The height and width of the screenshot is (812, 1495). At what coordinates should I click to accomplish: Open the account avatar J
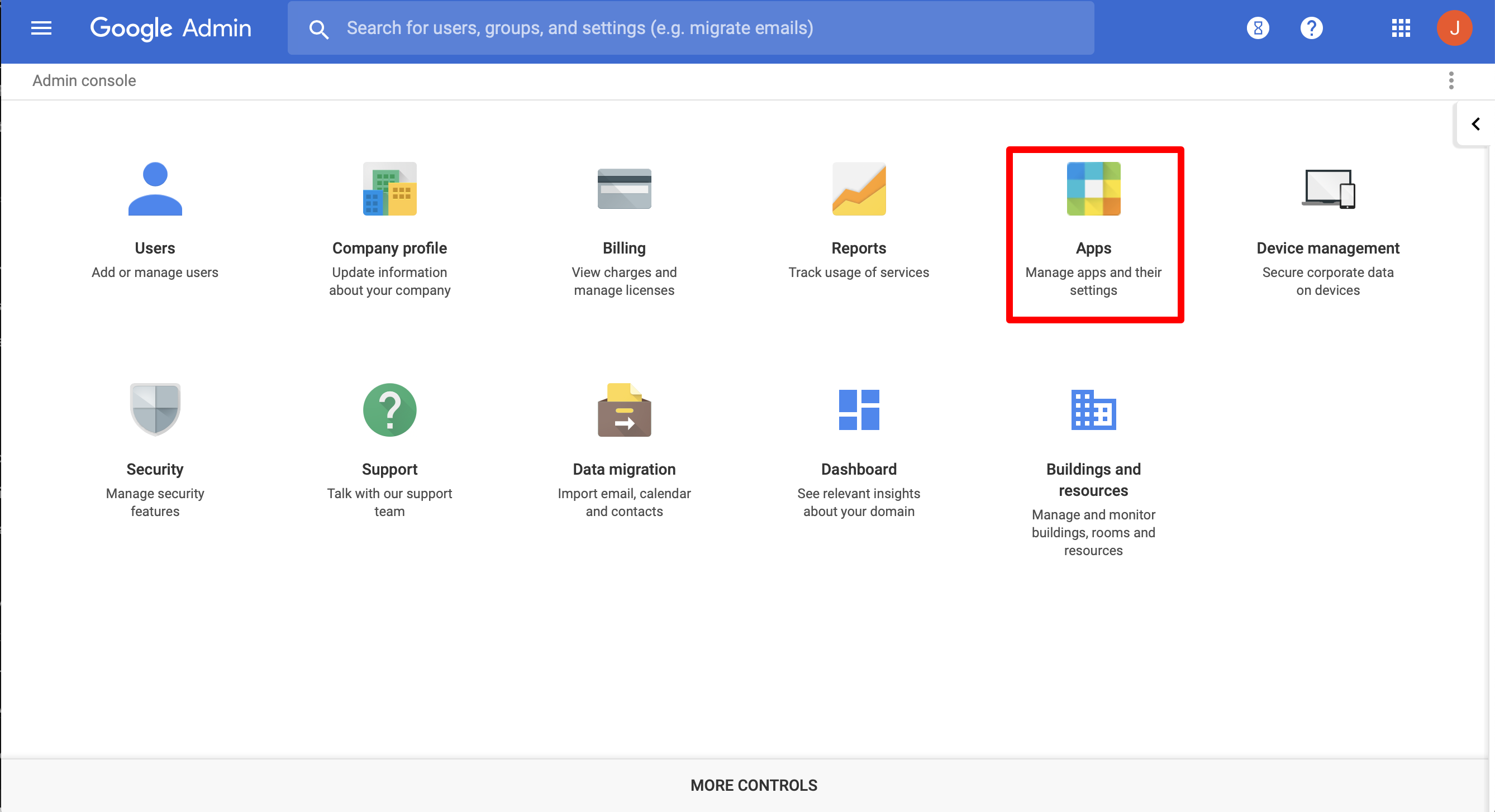(1454, 28)
